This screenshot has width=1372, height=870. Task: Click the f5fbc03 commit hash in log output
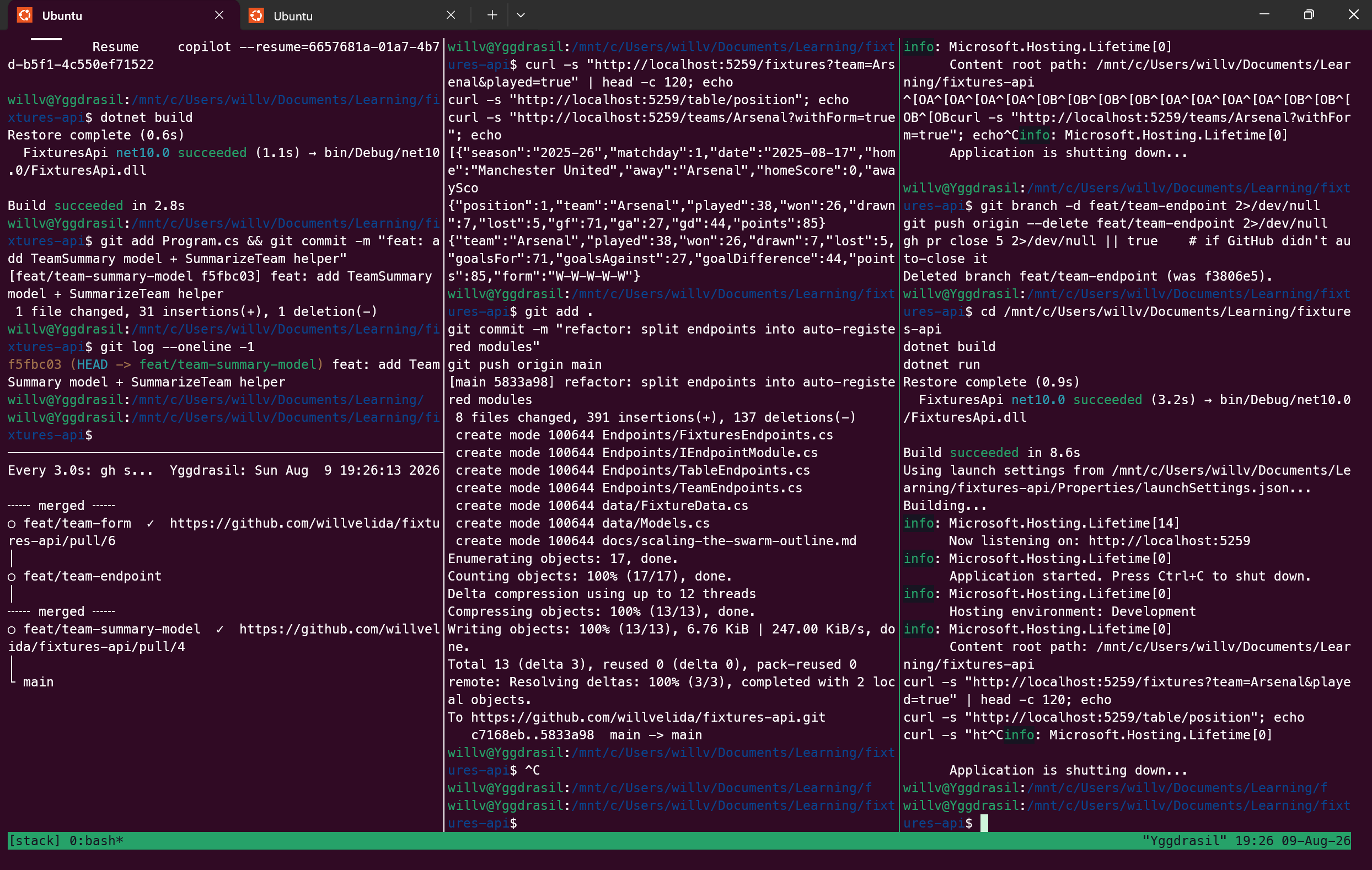click(34, 364)
